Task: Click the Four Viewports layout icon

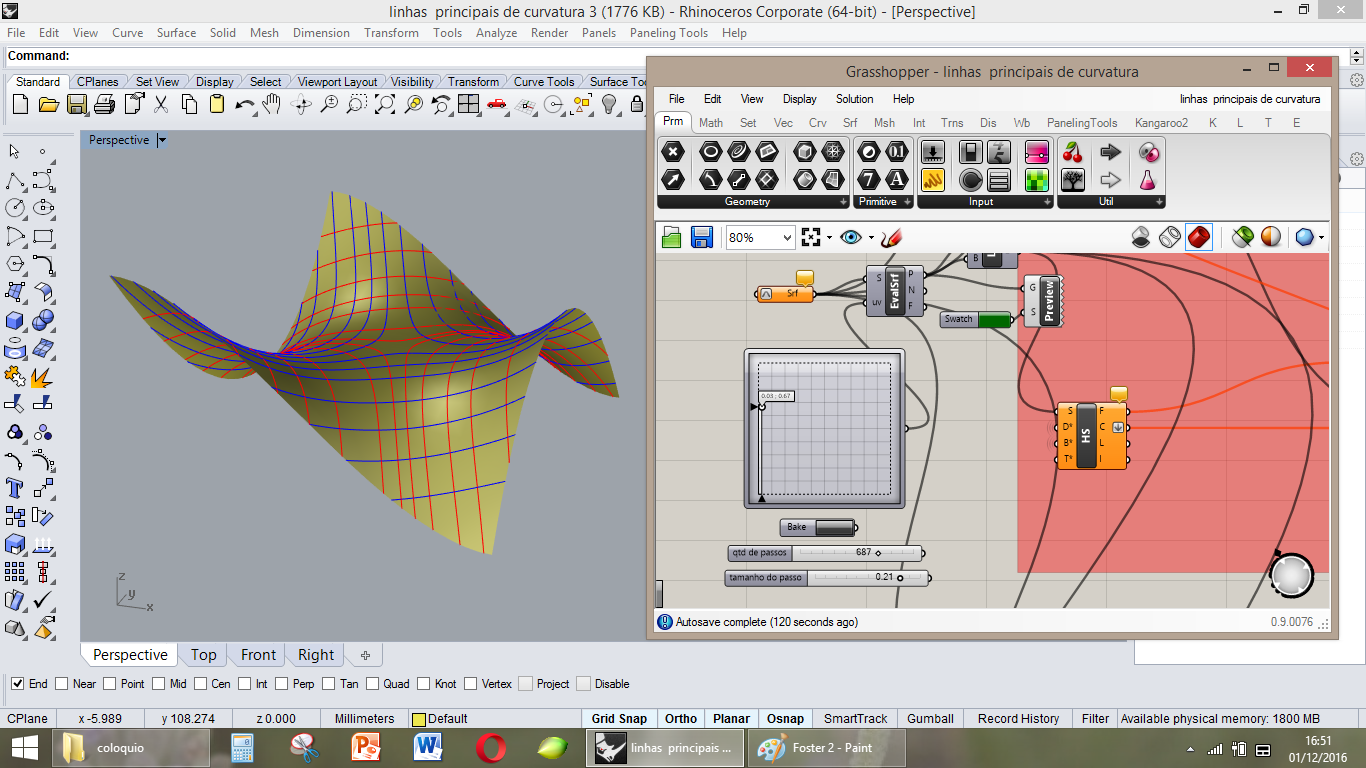Action: point(468,104)
